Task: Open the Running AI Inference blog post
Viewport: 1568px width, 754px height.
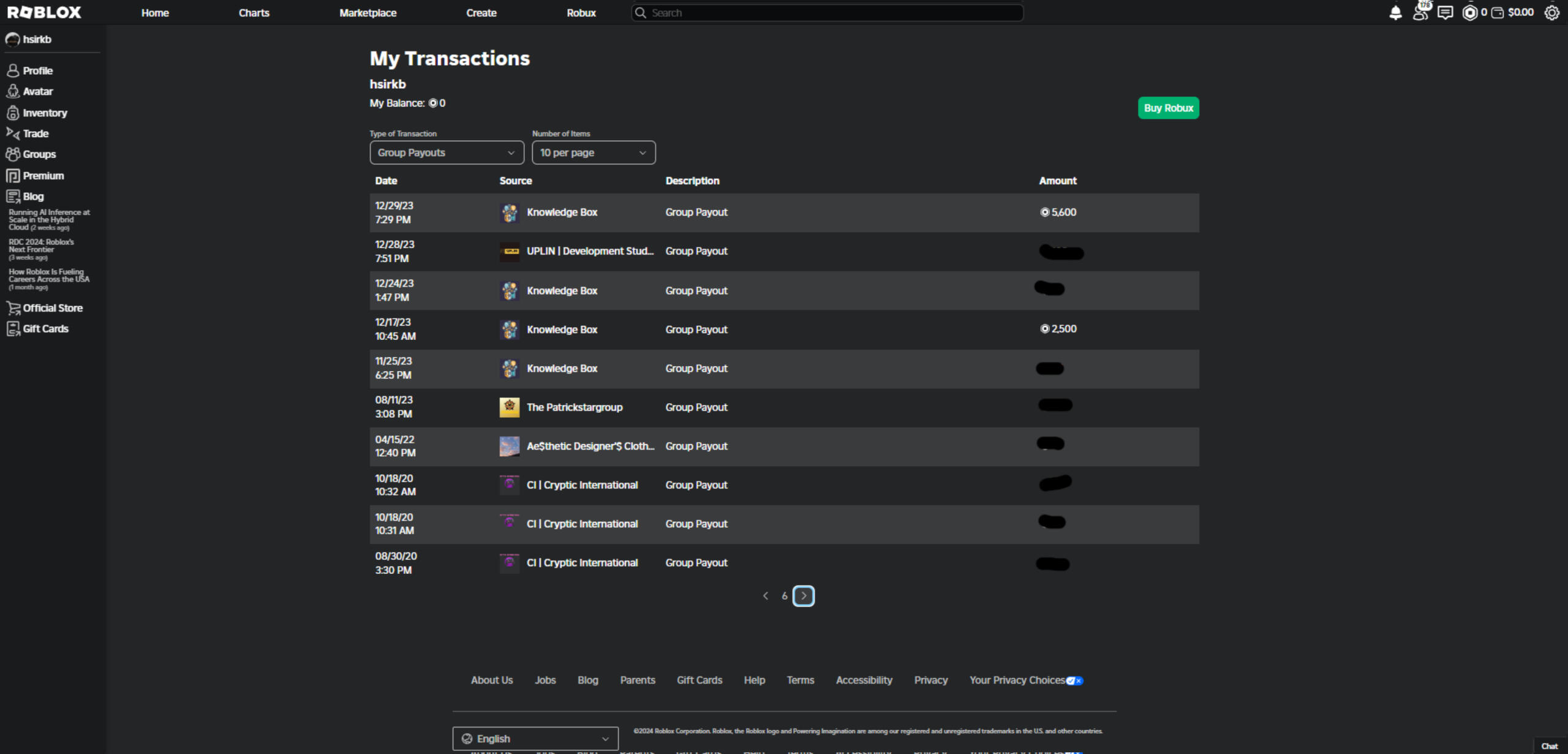Action: (49, 220)
